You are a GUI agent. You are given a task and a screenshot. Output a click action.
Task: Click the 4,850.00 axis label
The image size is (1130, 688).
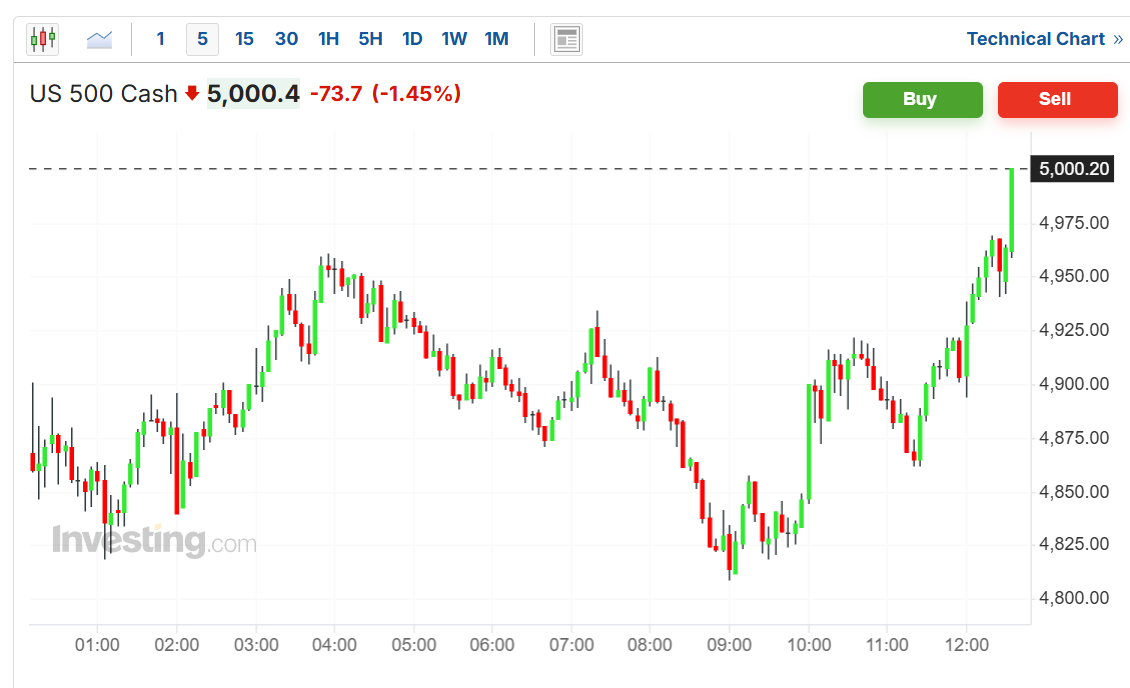[1074, 492]
